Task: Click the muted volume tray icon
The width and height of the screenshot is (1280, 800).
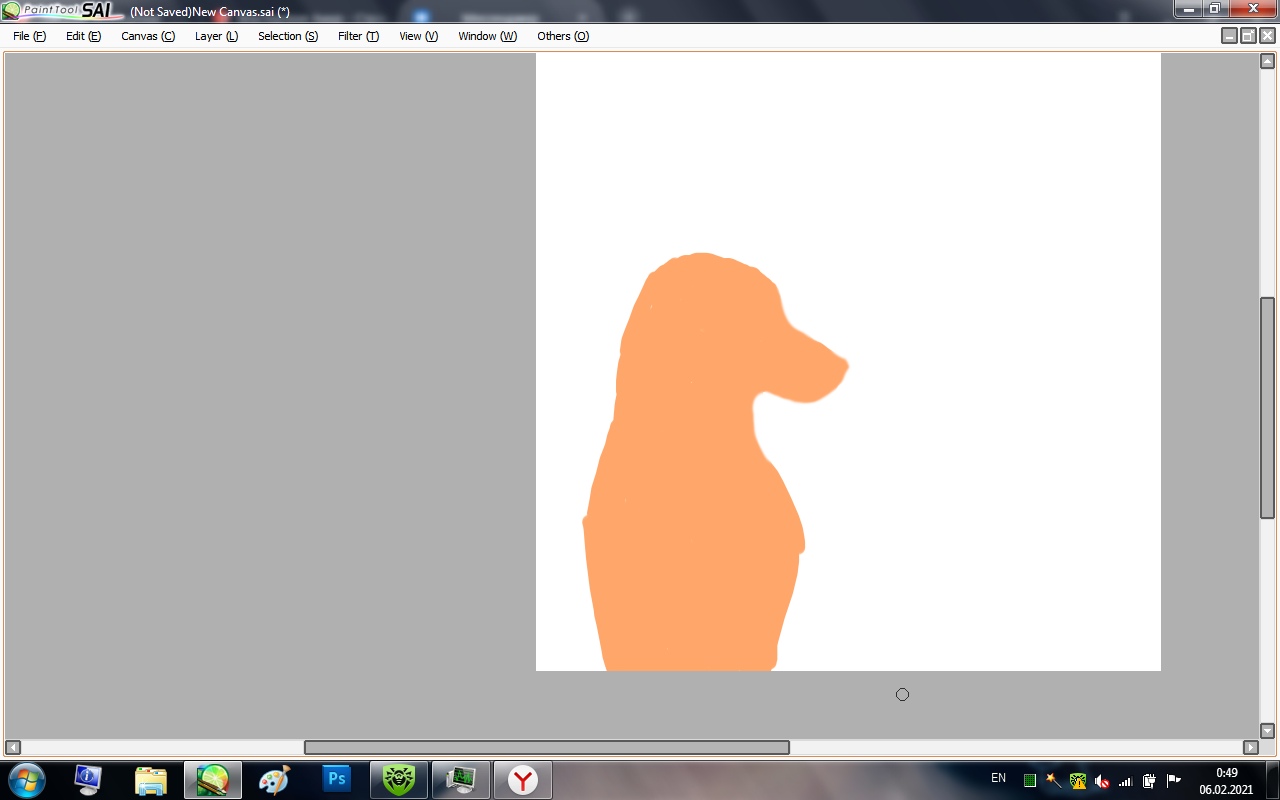Action: [x=1101, y=780]
